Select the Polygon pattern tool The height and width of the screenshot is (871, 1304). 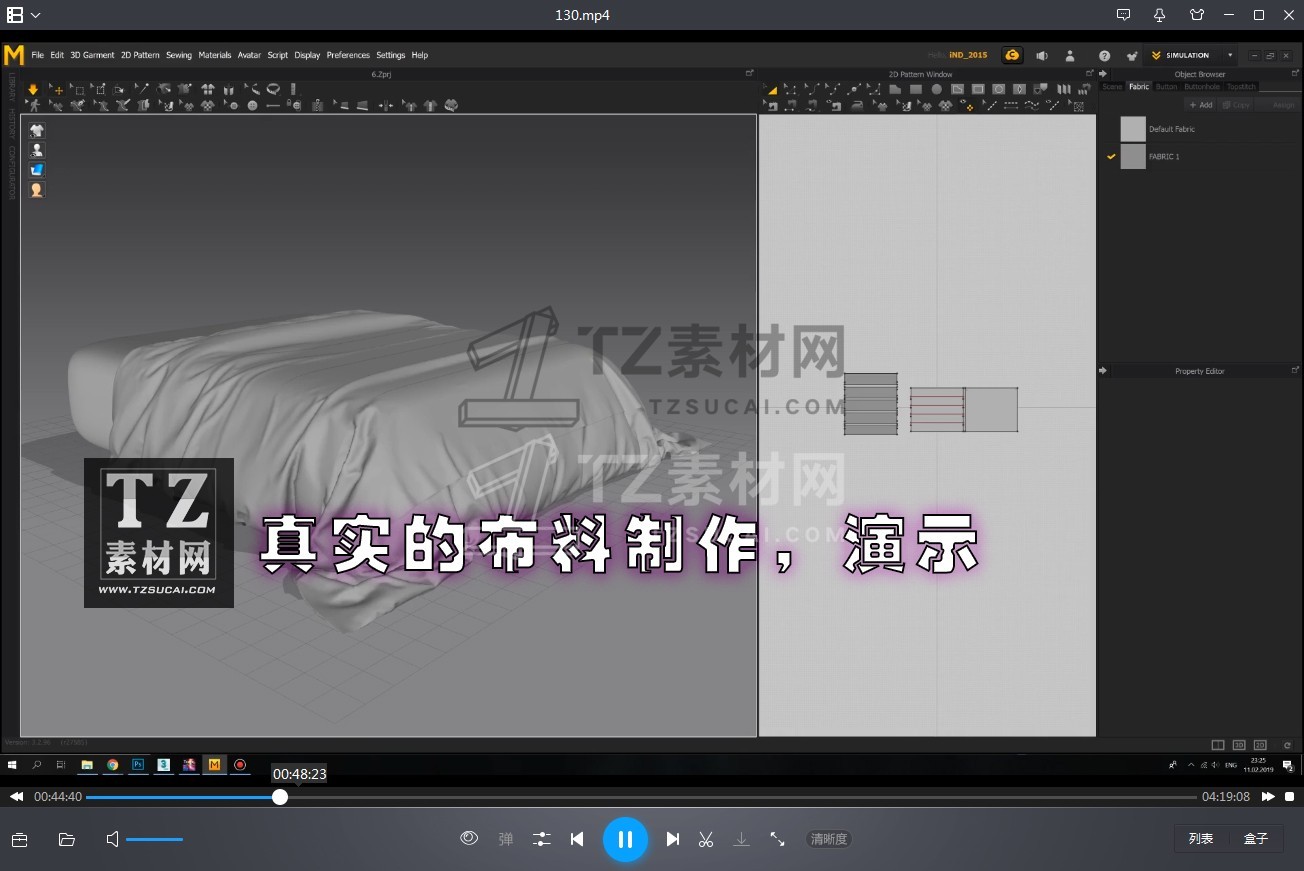[x=895, y=89]
